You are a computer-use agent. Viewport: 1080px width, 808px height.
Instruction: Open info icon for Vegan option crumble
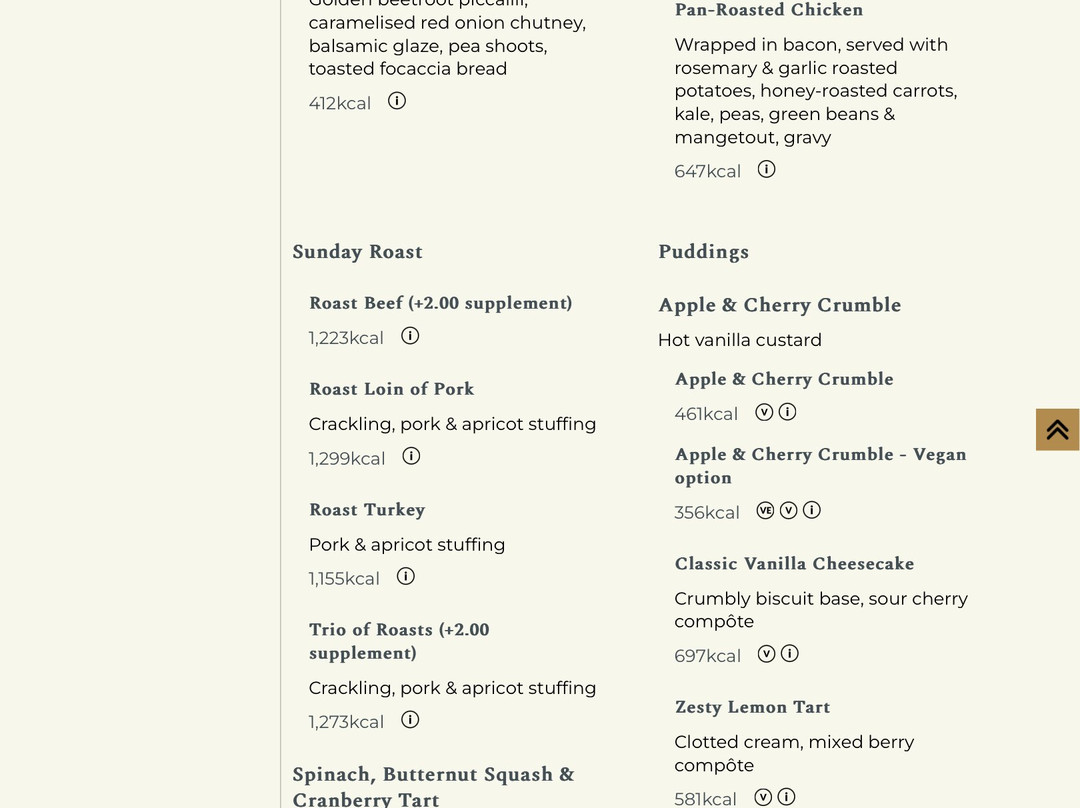coord(812,510)
